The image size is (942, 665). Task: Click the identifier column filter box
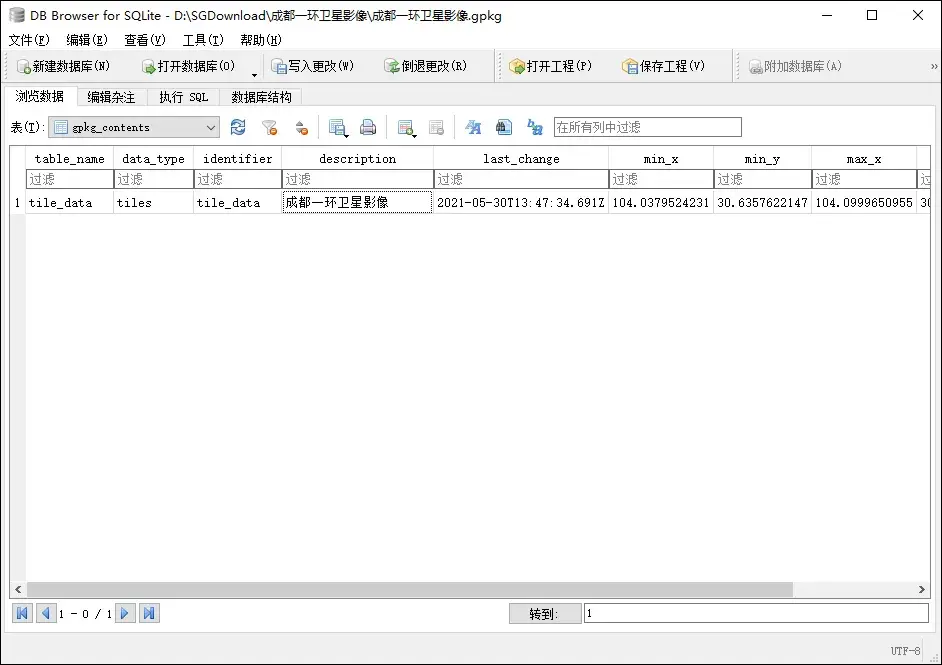point(237,179)
